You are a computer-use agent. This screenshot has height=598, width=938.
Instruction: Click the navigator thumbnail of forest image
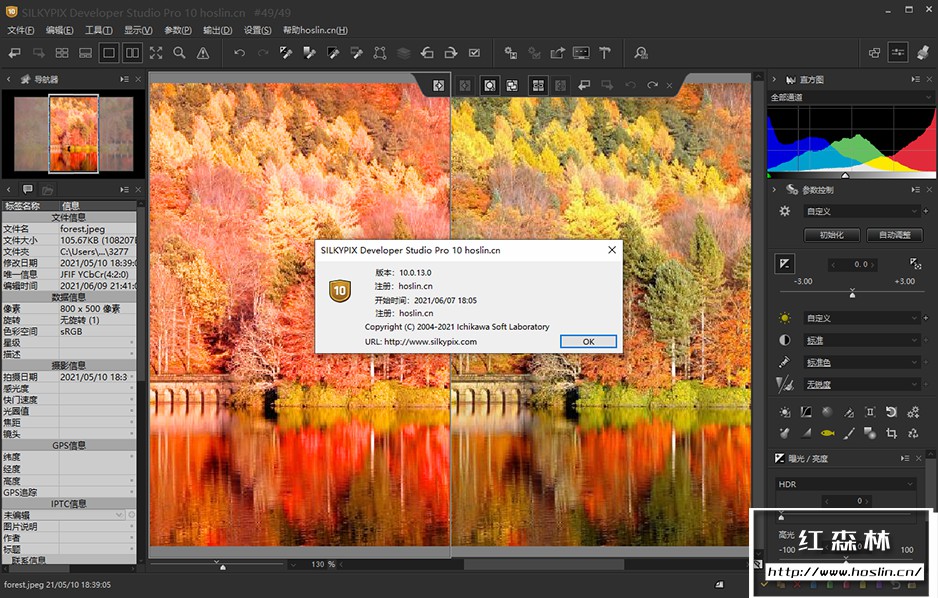pos(74,133)
